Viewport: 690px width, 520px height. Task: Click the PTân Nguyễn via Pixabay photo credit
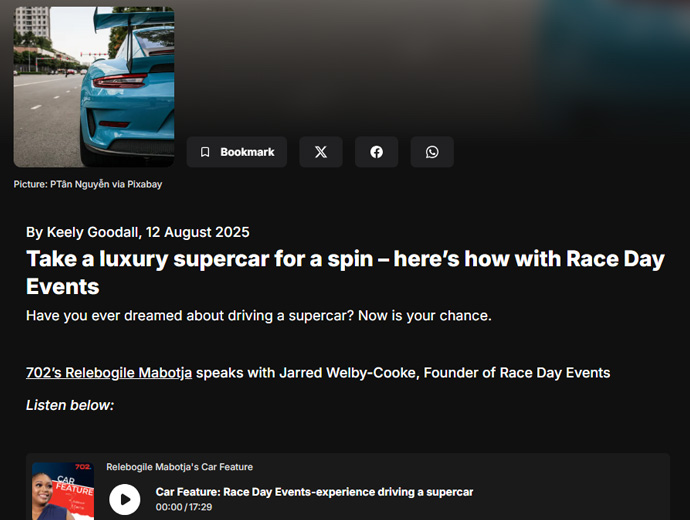point(88,184)
